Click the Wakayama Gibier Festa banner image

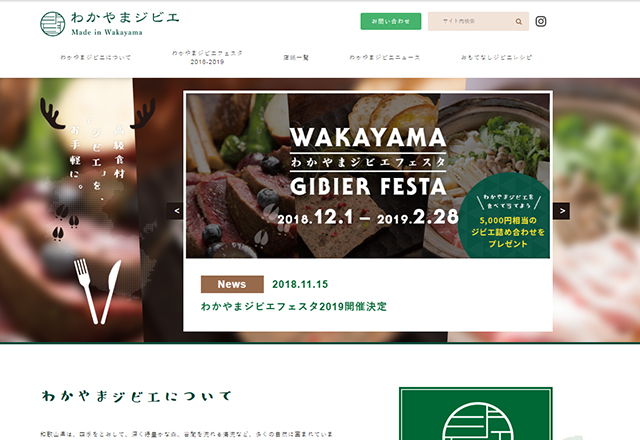368,176
